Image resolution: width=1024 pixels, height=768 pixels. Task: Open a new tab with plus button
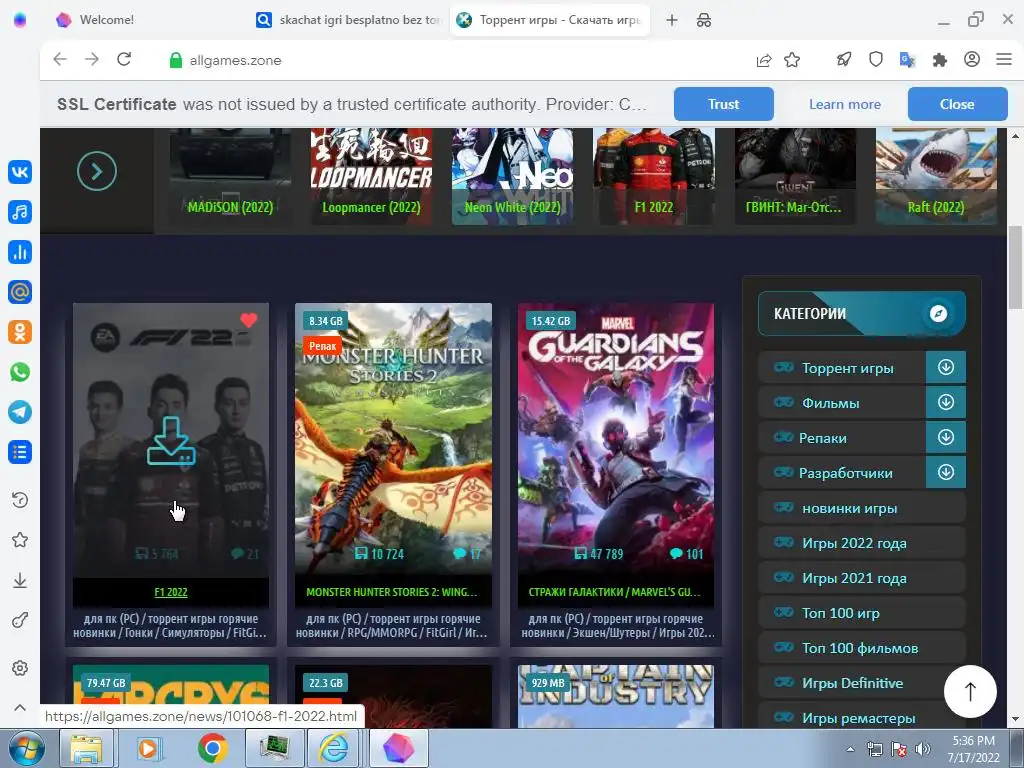click(671, 20)
